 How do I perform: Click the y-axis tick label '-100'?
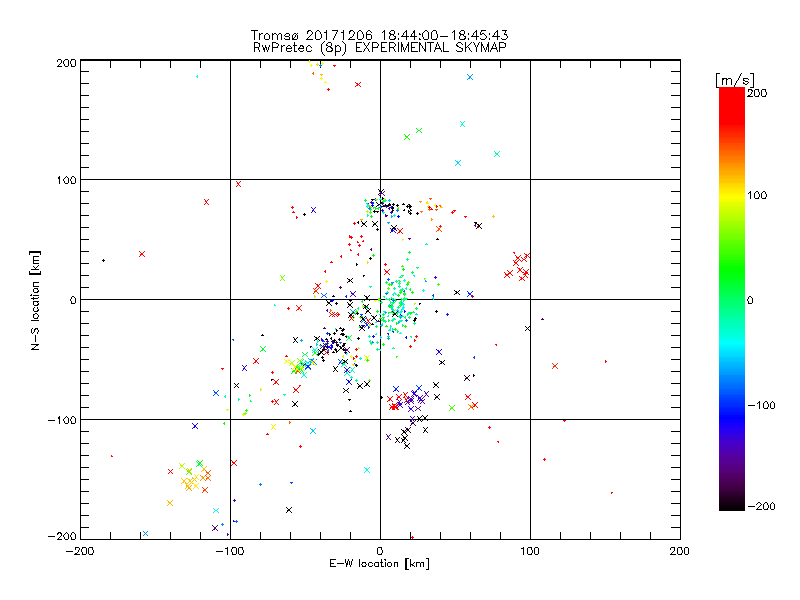click(62, 420)
